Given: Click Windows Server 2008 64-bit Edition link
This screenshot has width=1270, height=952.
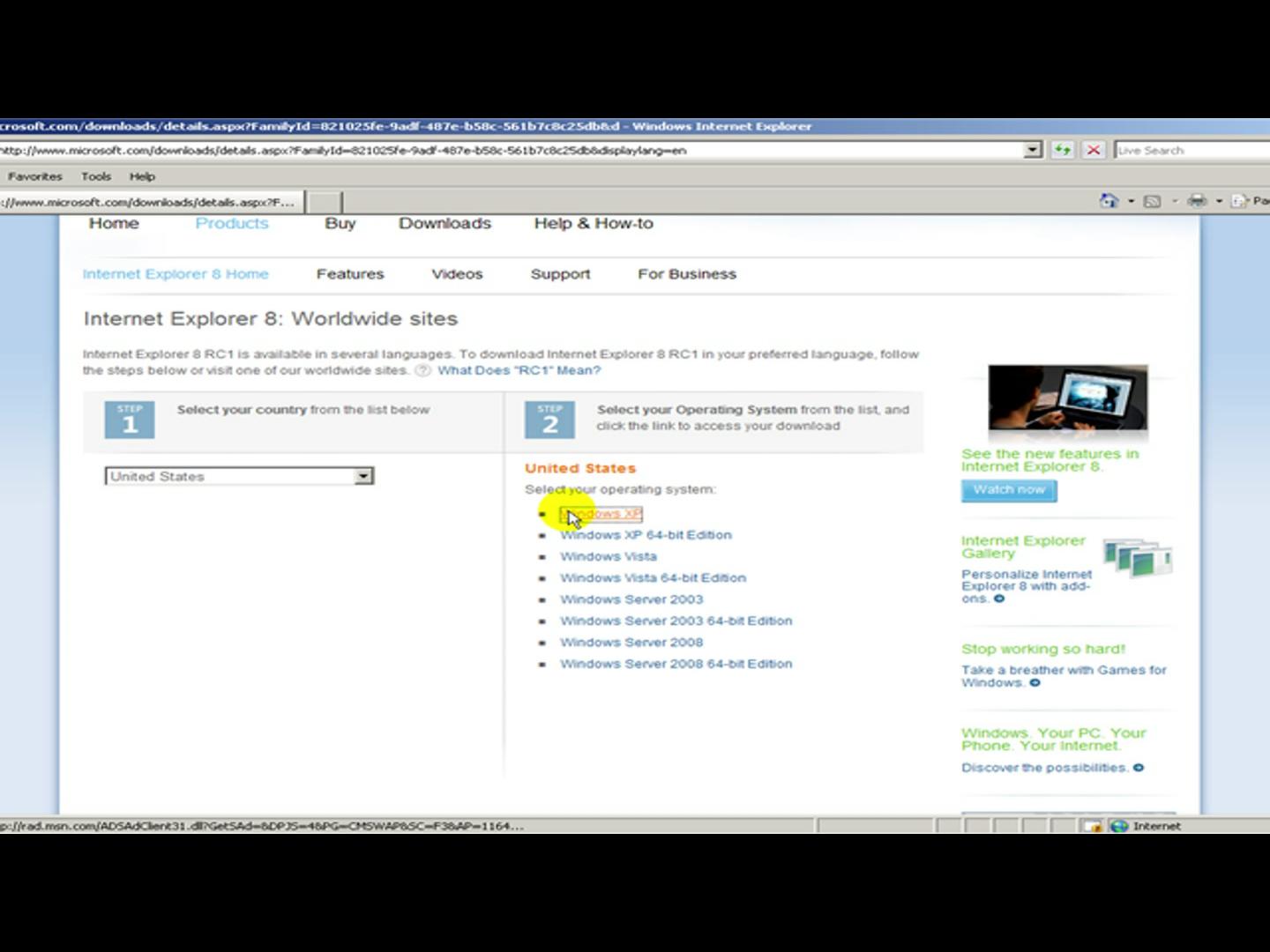Looking at the screenshot, I should coord(676,664).
